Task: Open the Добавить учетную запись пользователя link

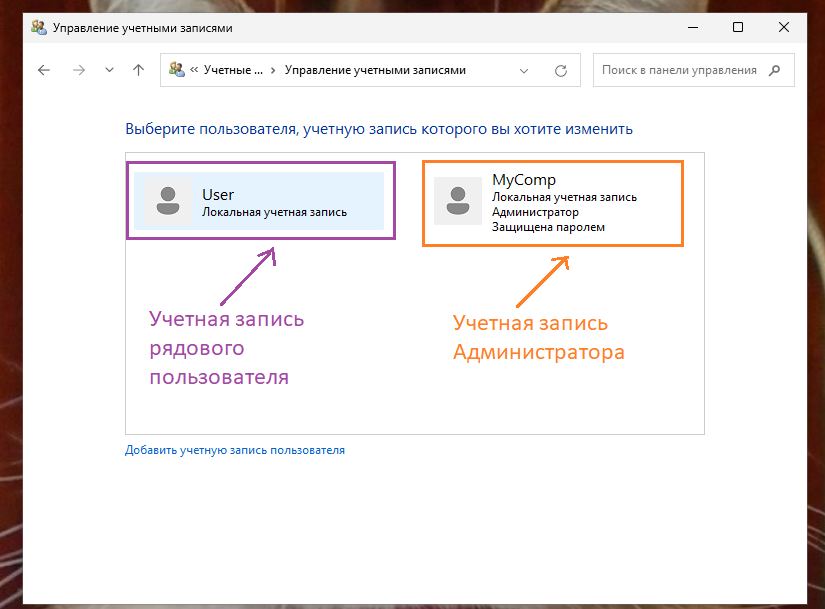Action: [x=235, y=449]
